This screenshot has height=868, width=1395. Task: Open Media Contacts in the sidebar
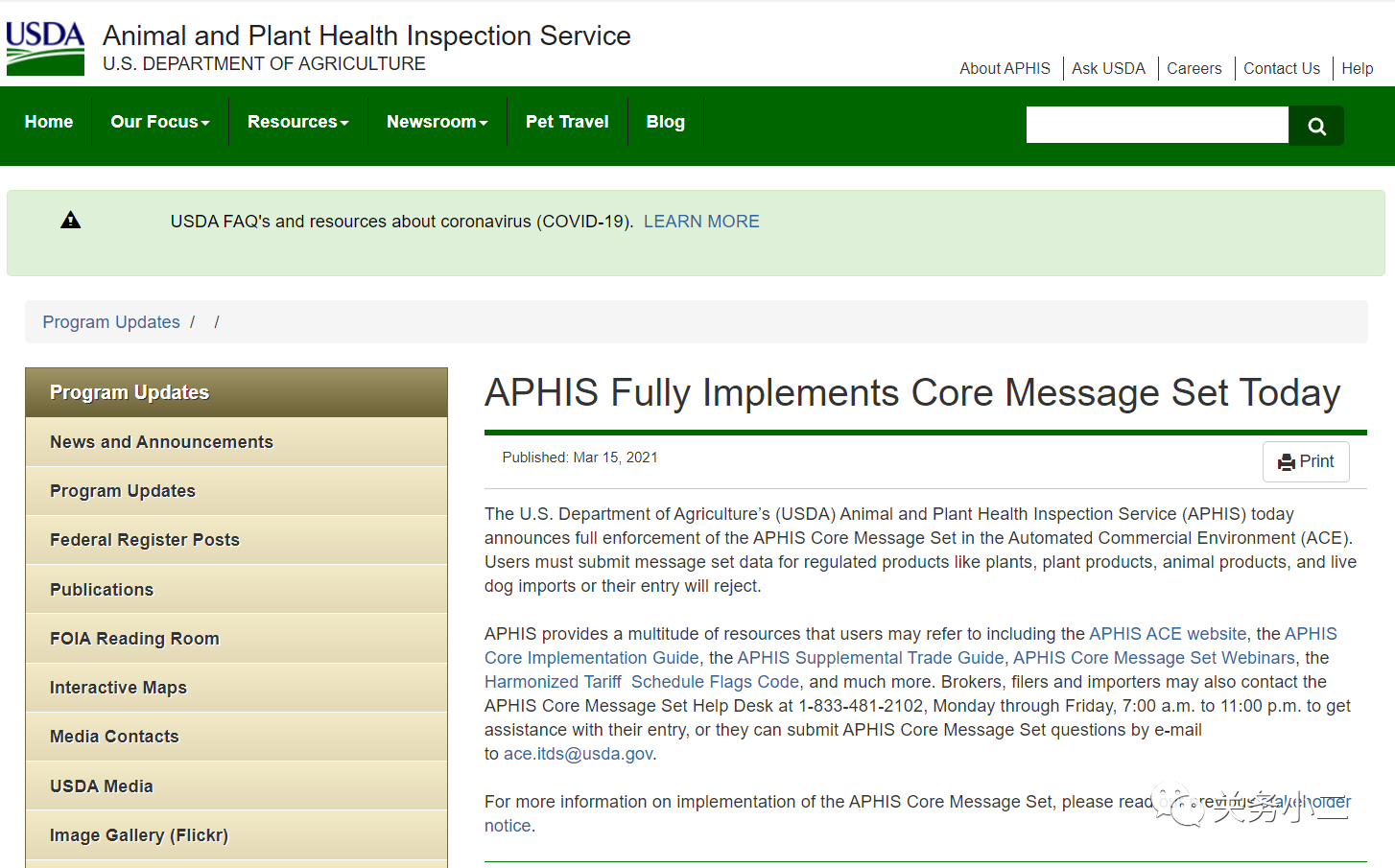(236, 737)
